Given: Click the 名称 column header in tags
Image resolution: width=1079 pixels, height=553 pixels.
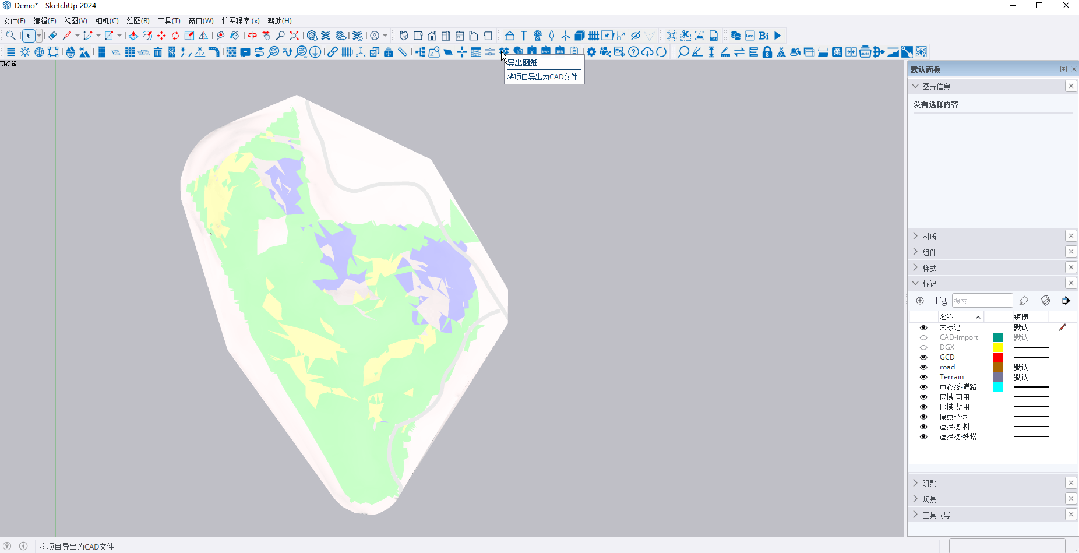Looking at the screenshot, I should (946, 316).
